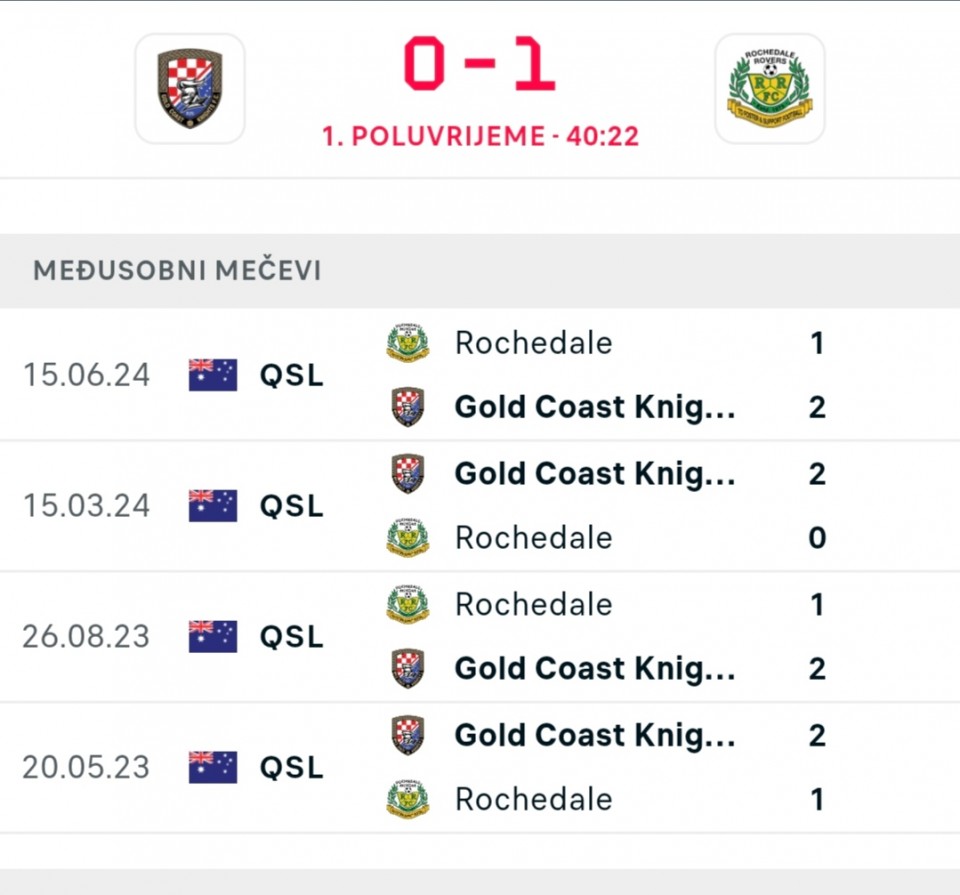Open the Gold Coast Knights crest in the header
The image size is (960, 895).
pyautogui.click(x=190, y=88)
